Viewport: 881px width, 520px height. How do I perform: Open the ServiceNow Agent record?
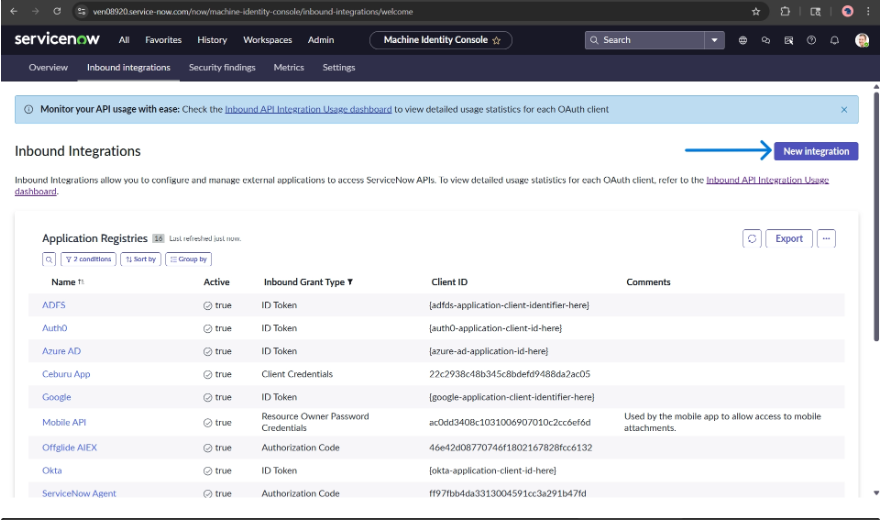(79, 494)
